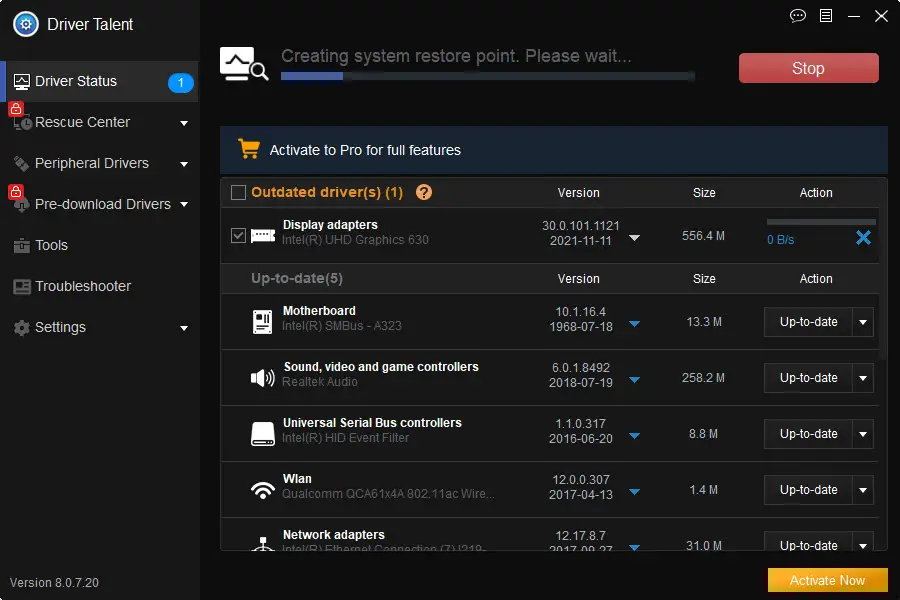The width and height of the screenshot is (900, 600).
Task: Click the Peripheral Drivers plug icon
Action: (x=21, y=164)
